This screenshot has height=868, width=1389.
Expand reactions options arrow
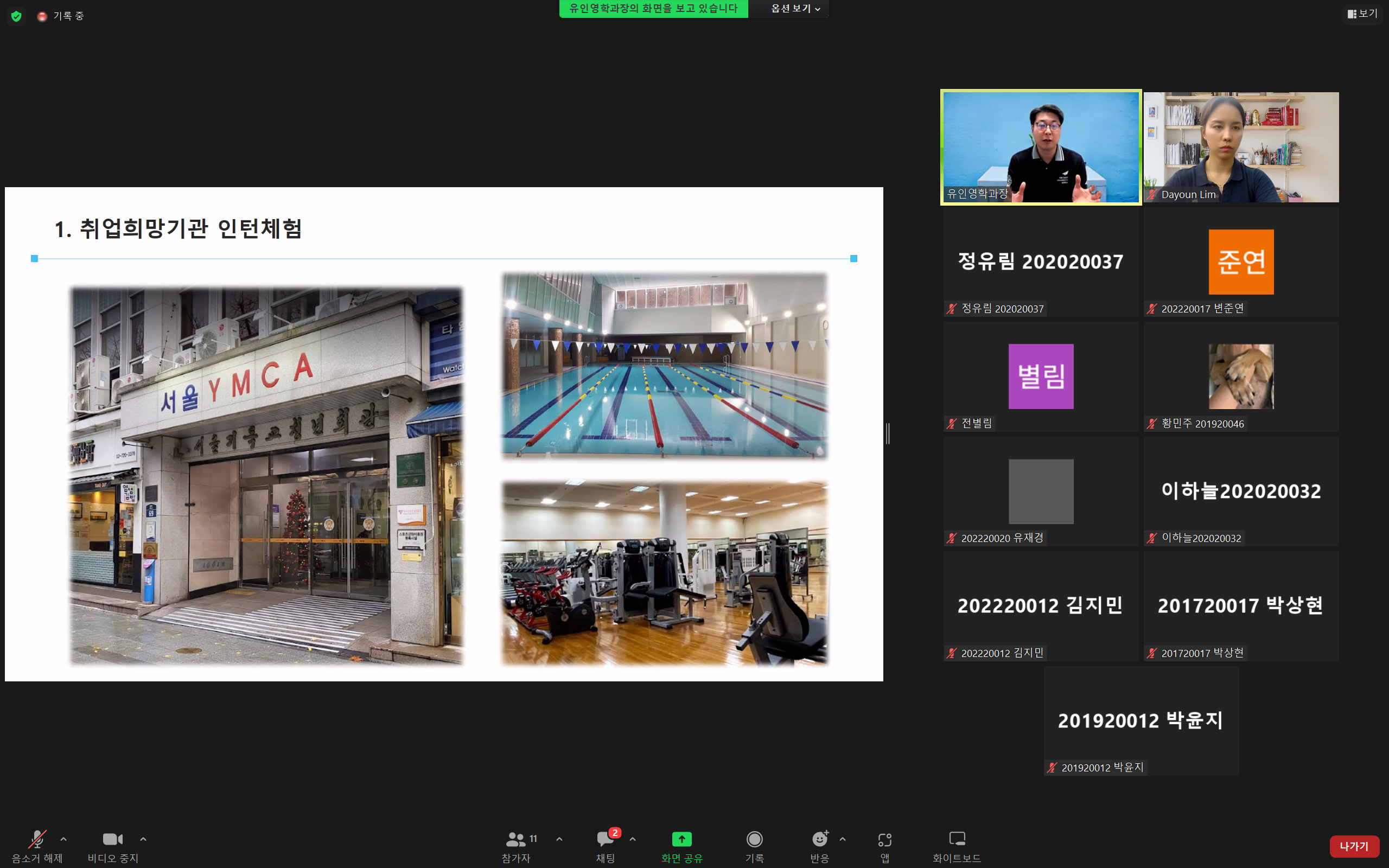(843, 839)
